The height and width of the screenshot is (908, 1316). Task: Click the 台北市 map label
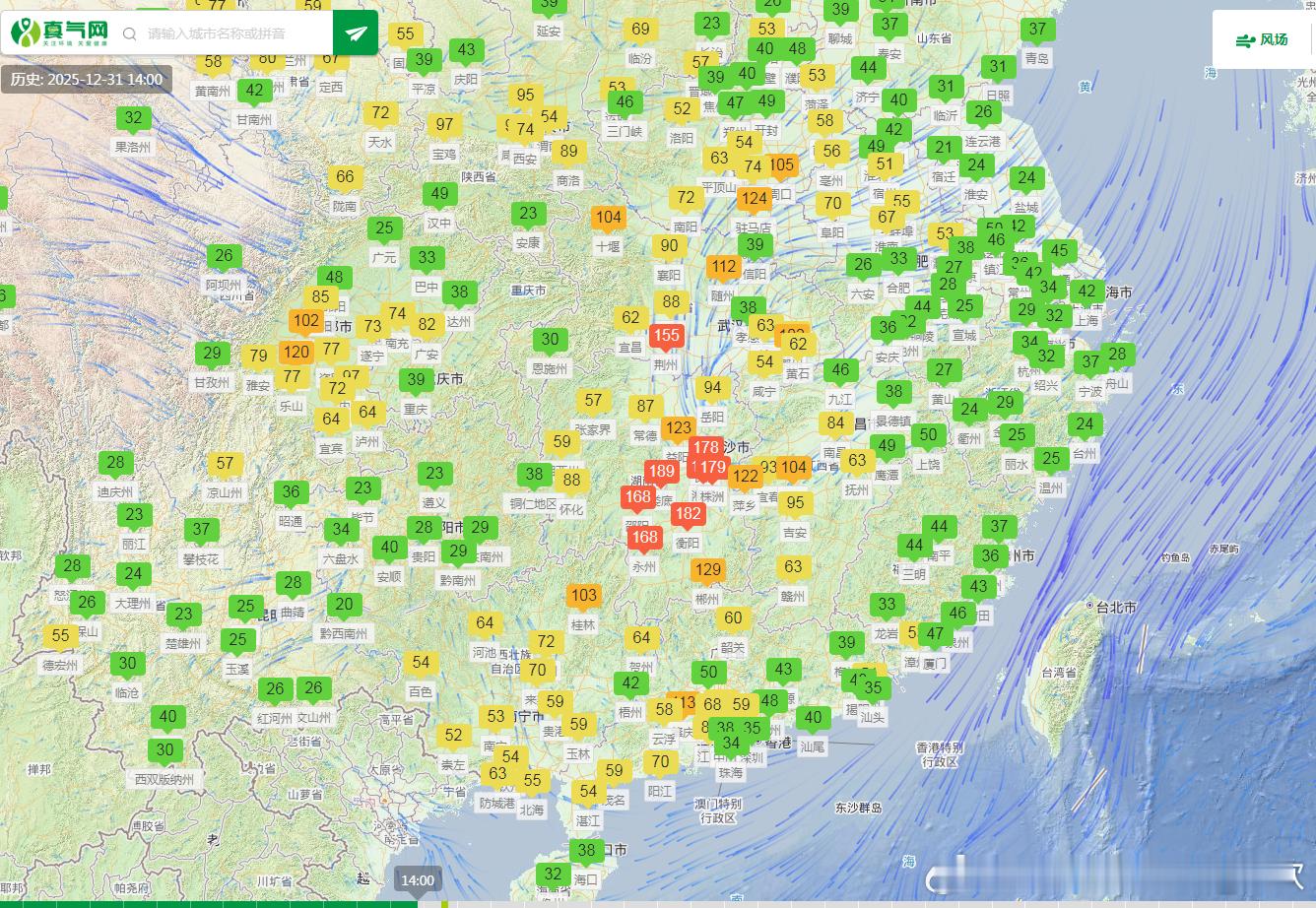[1117, 607]
